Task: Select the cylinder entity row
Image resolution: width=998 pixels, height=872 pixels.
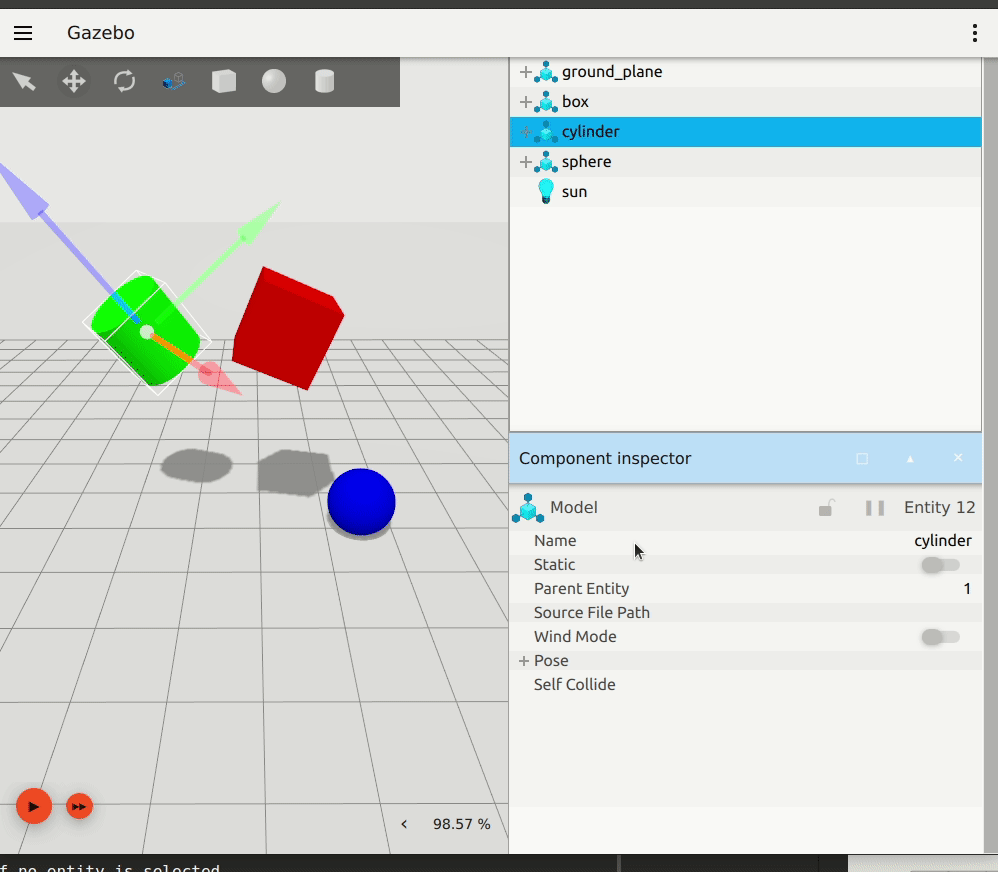Action: tap(745, 132)
